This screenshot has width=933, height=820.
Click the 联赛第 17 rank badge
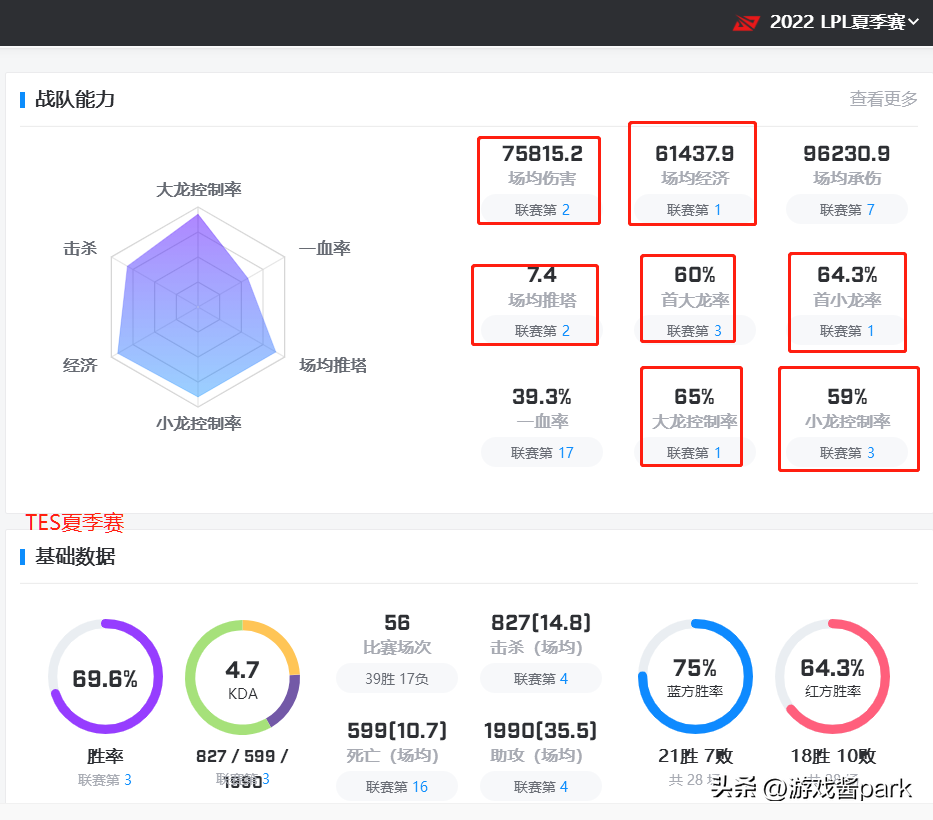542,453
